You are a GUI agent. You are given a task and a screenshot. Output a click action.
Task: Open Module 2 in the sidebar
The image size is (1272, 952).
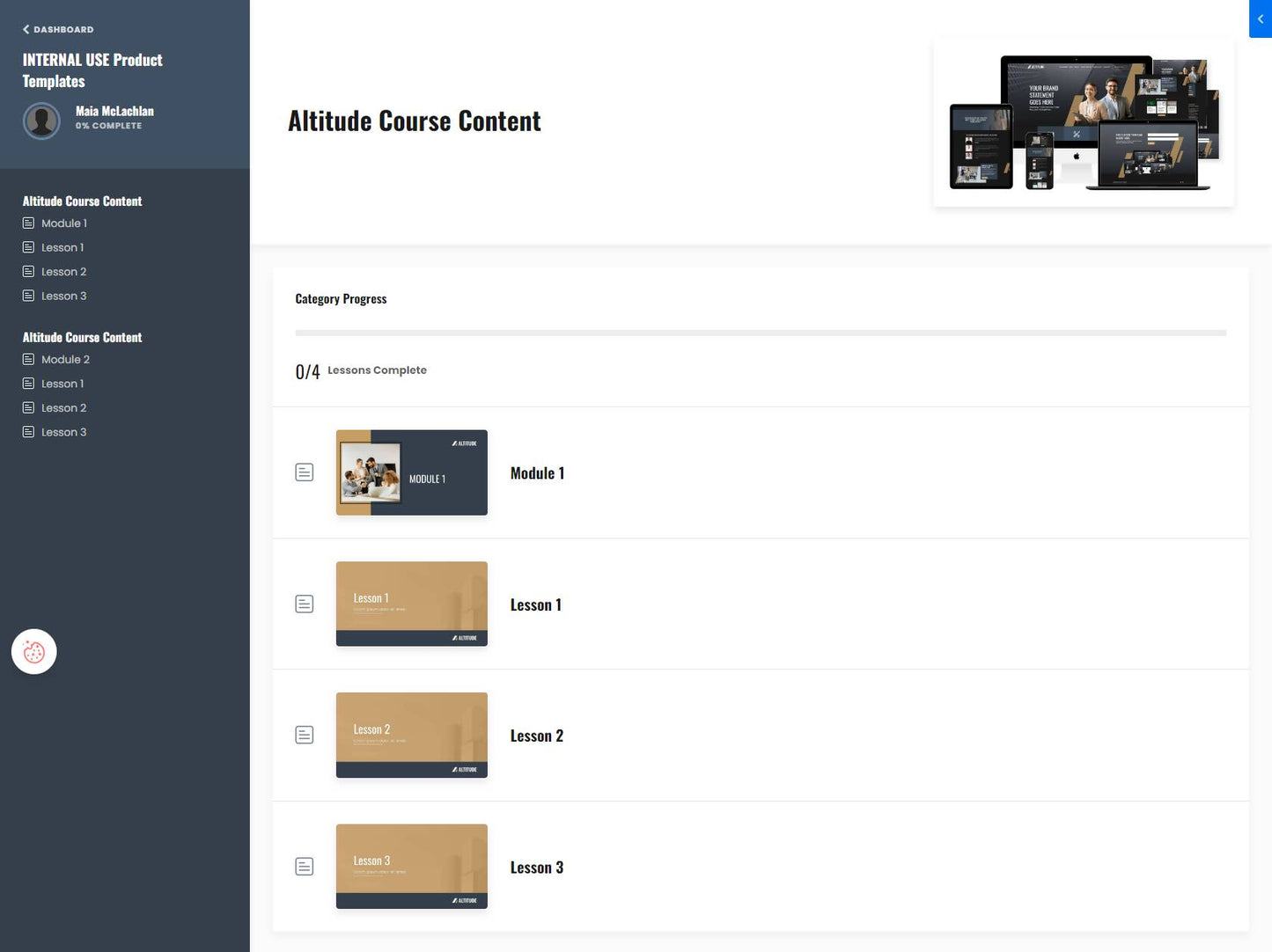click(65, 360)
